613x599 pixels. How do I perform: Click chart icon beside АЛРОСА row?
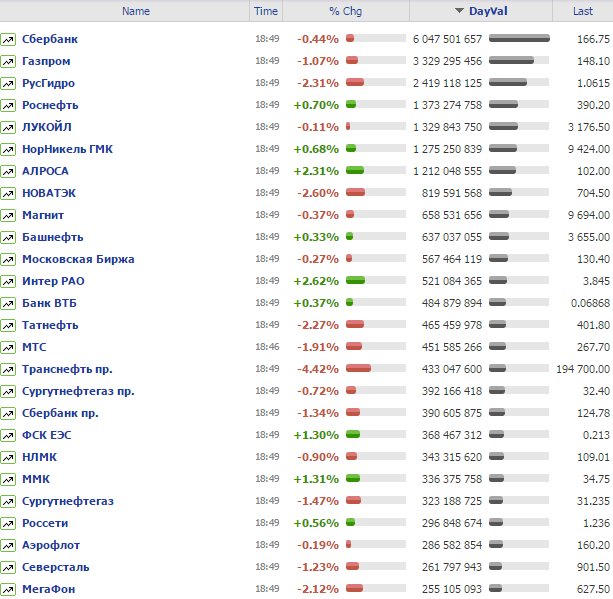tap(8, 171)
